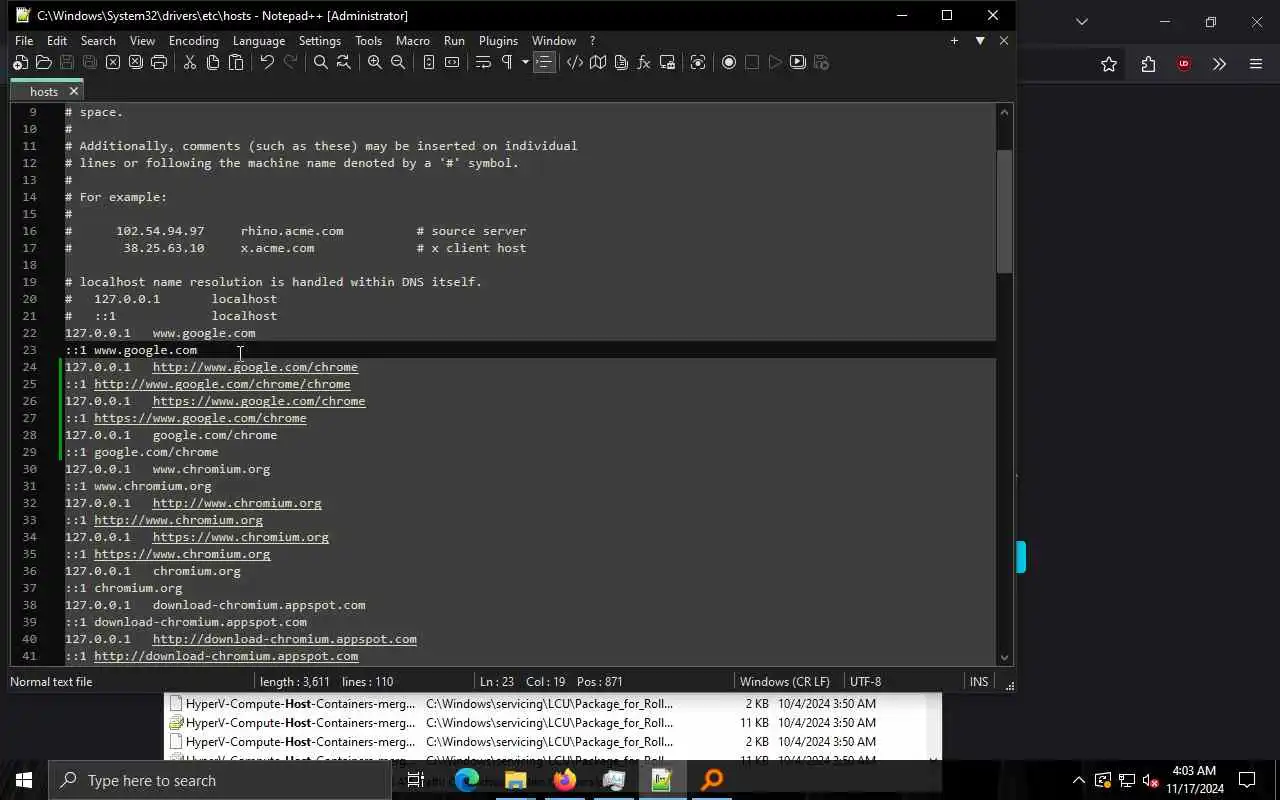1280x800 pixels.
Task: Click the Paste clipboard icon
Action: pos(235,62)
